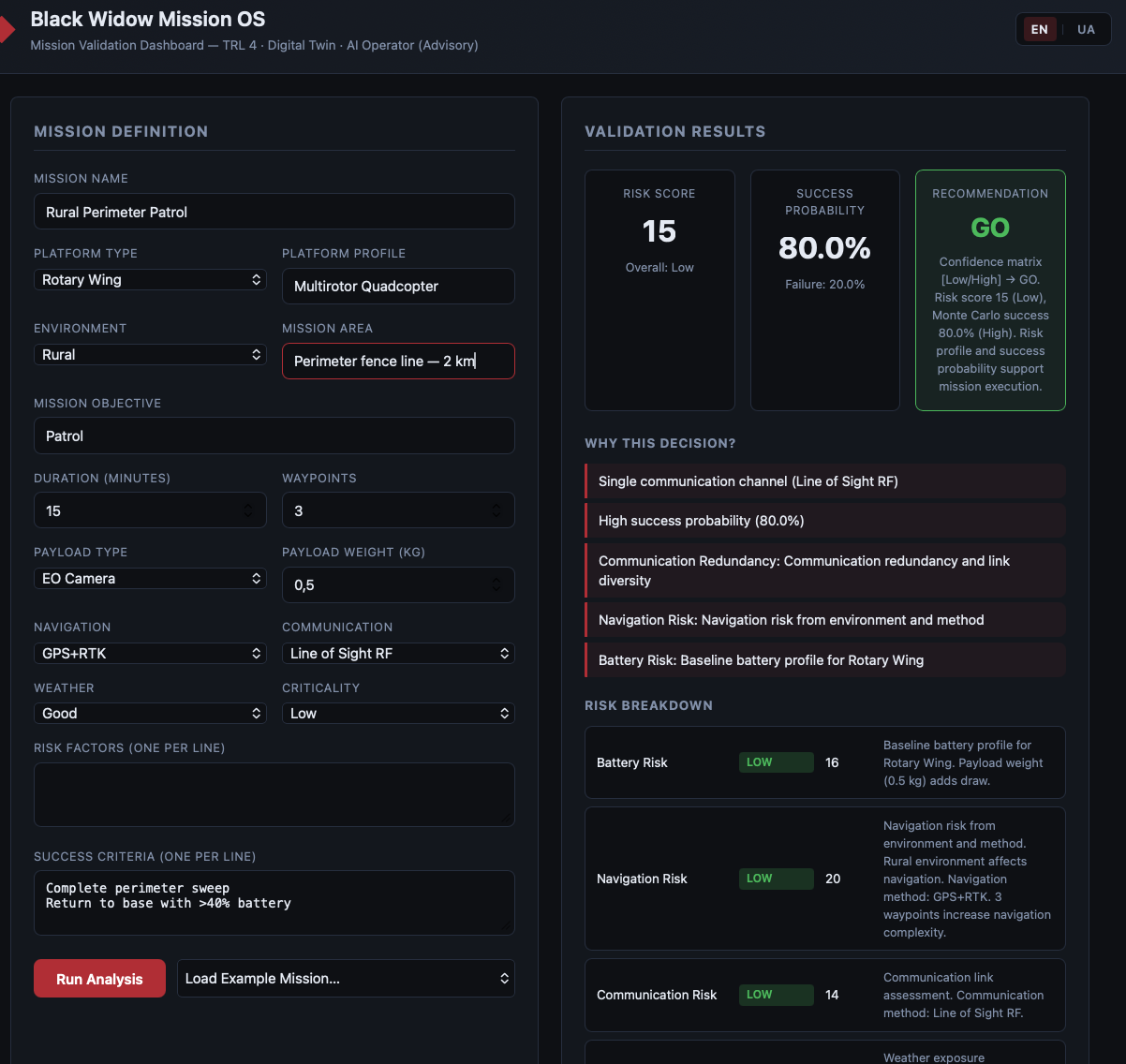This screenshot has width=1126, height=1064.
Task: Click the GO recommendation card
Action: coord(990,290)
